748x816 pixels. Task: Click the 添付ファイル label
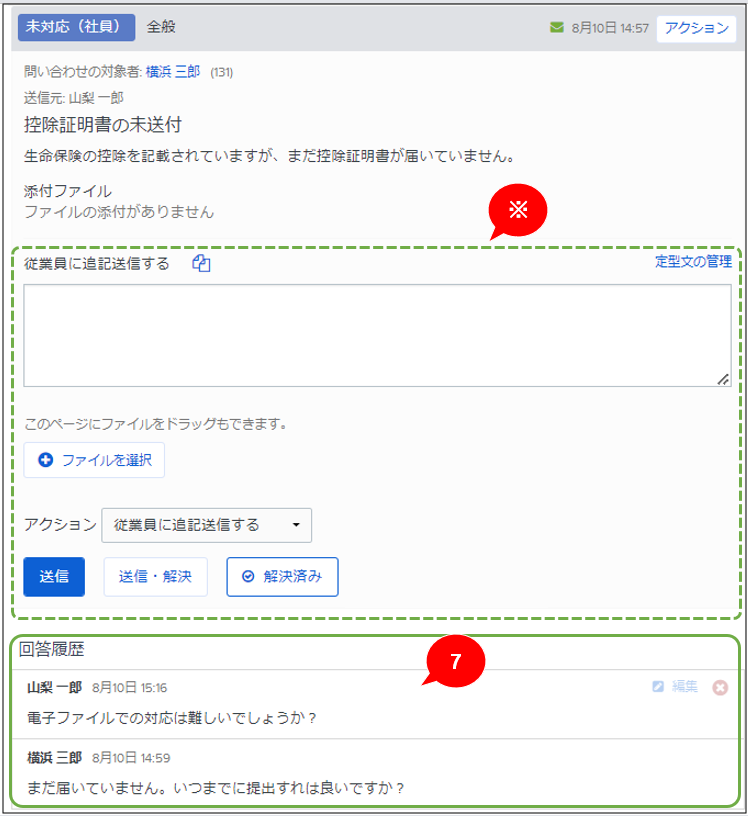click(68, 191)
